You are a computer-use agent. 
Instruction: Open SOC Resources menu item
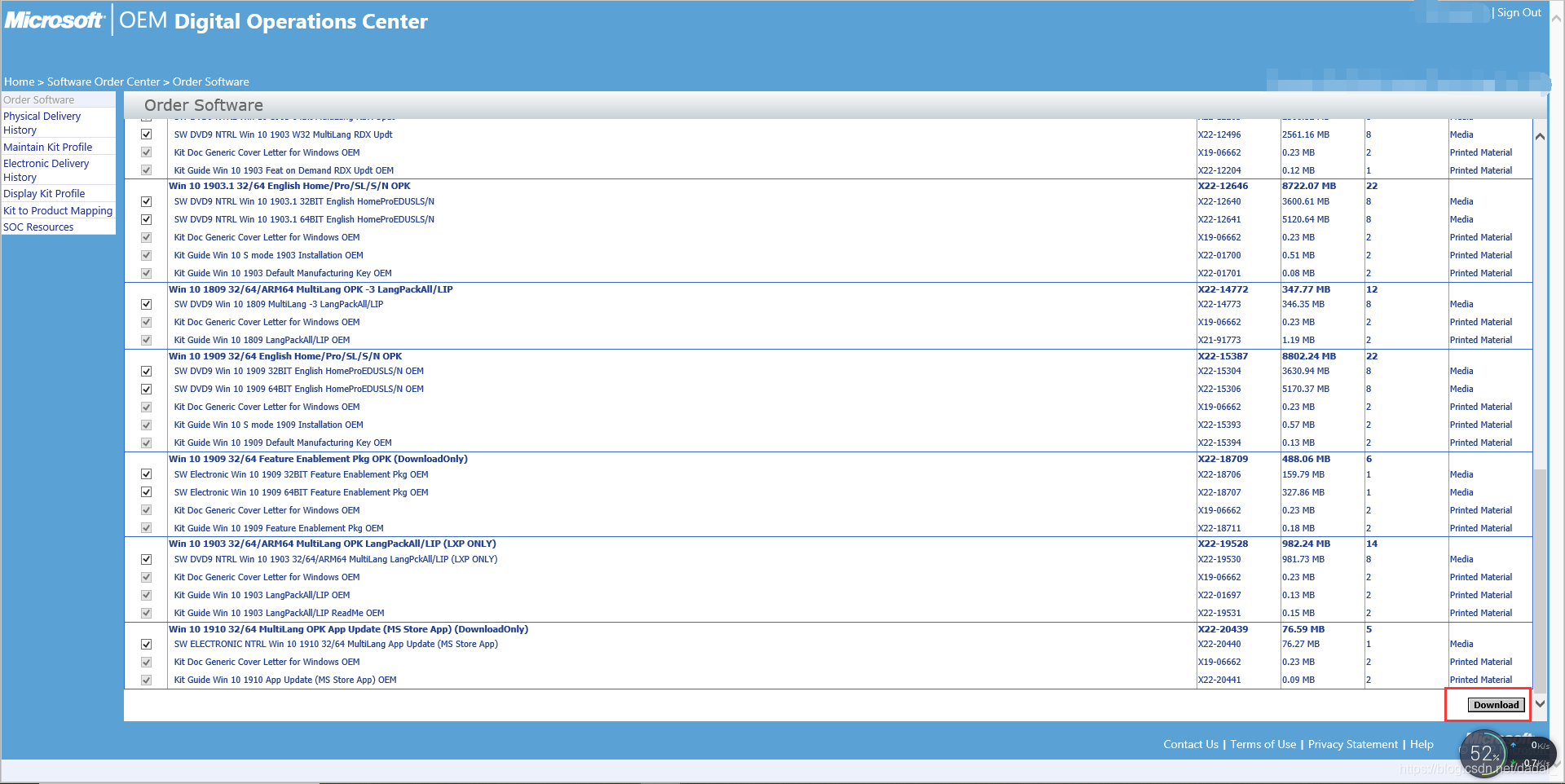click(38, 227)
